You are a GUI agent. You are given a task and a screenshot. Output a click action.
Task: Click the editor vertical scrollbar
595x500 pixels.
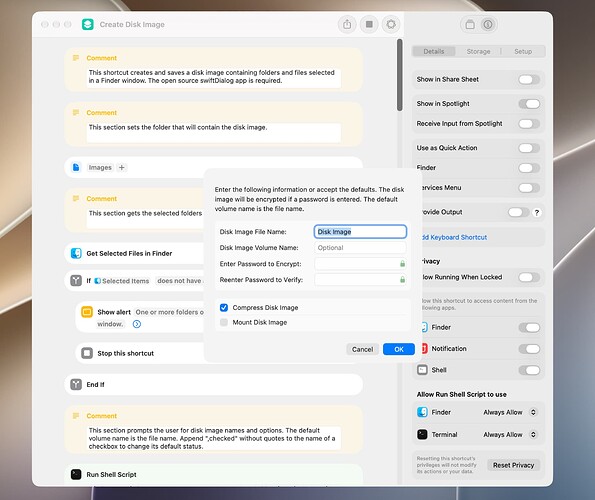tap(399, 75)
